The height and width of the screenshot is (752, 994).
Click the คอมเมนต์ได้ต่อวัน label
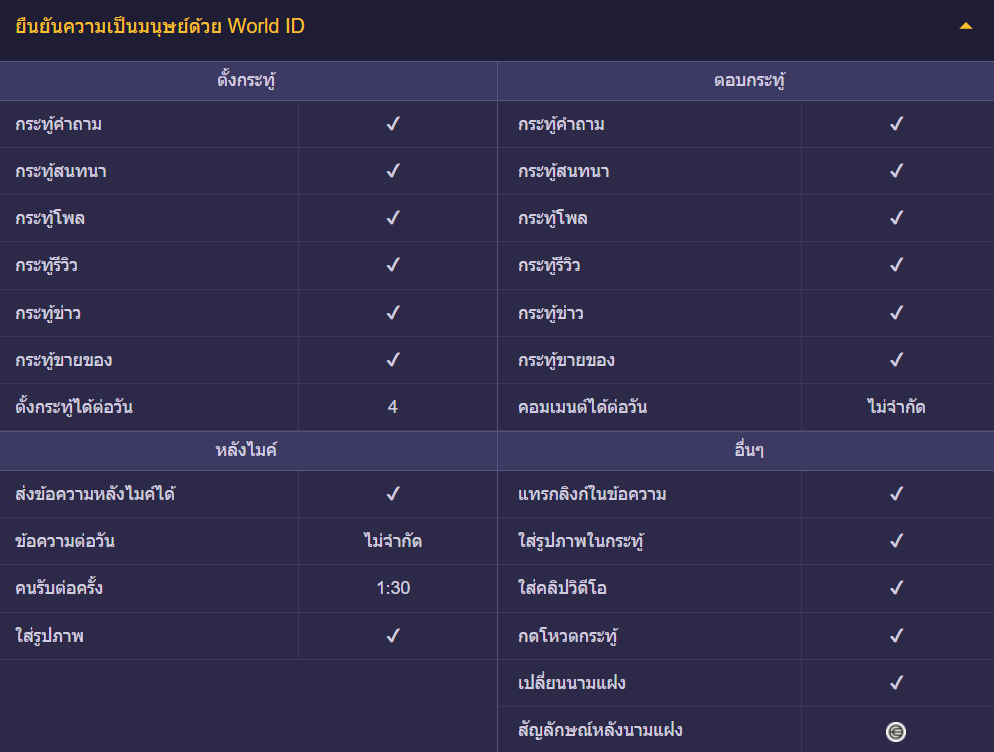[x=583, y=407]
